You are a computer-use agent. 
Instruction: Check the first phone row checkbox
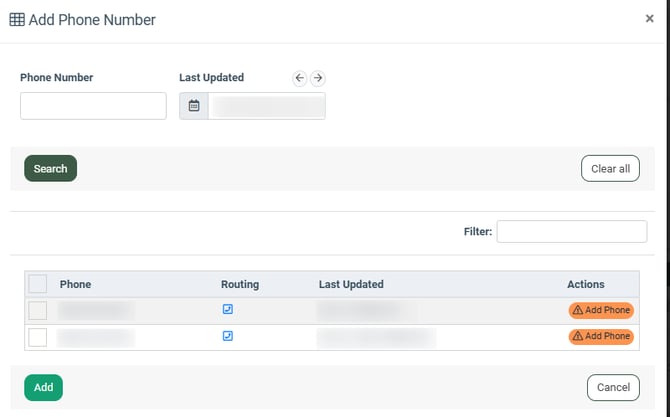pyautogui.click(x=38, y=311)
